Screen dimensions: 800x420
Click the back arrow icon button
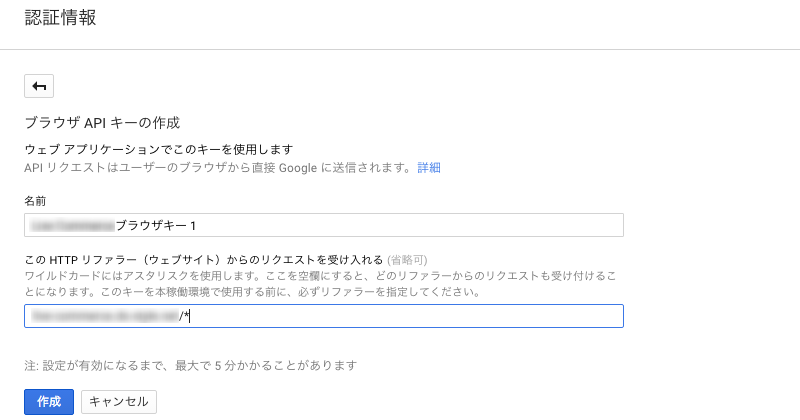[39, 86]
